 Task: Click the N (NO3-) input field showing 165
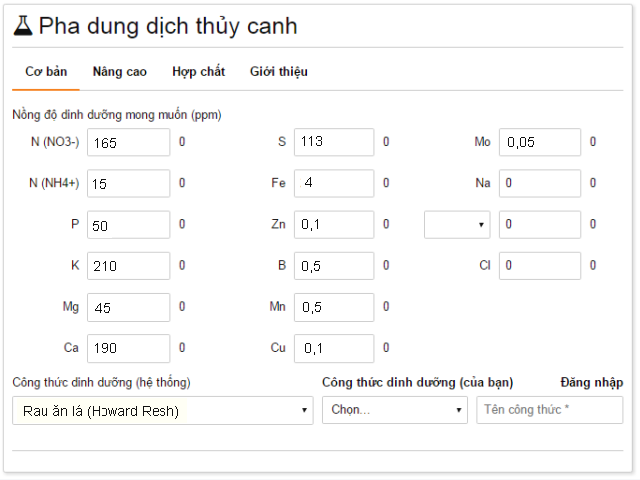(x=129, y=142)
